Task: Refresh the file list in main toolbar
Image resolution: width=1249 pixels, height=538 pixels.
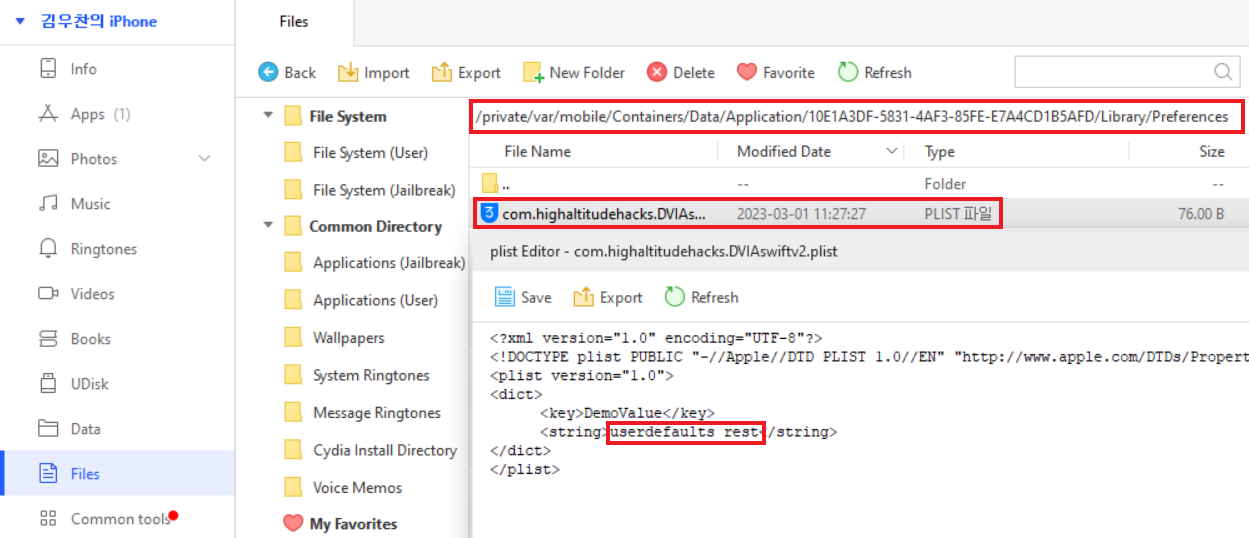Action: pos(874,72)
